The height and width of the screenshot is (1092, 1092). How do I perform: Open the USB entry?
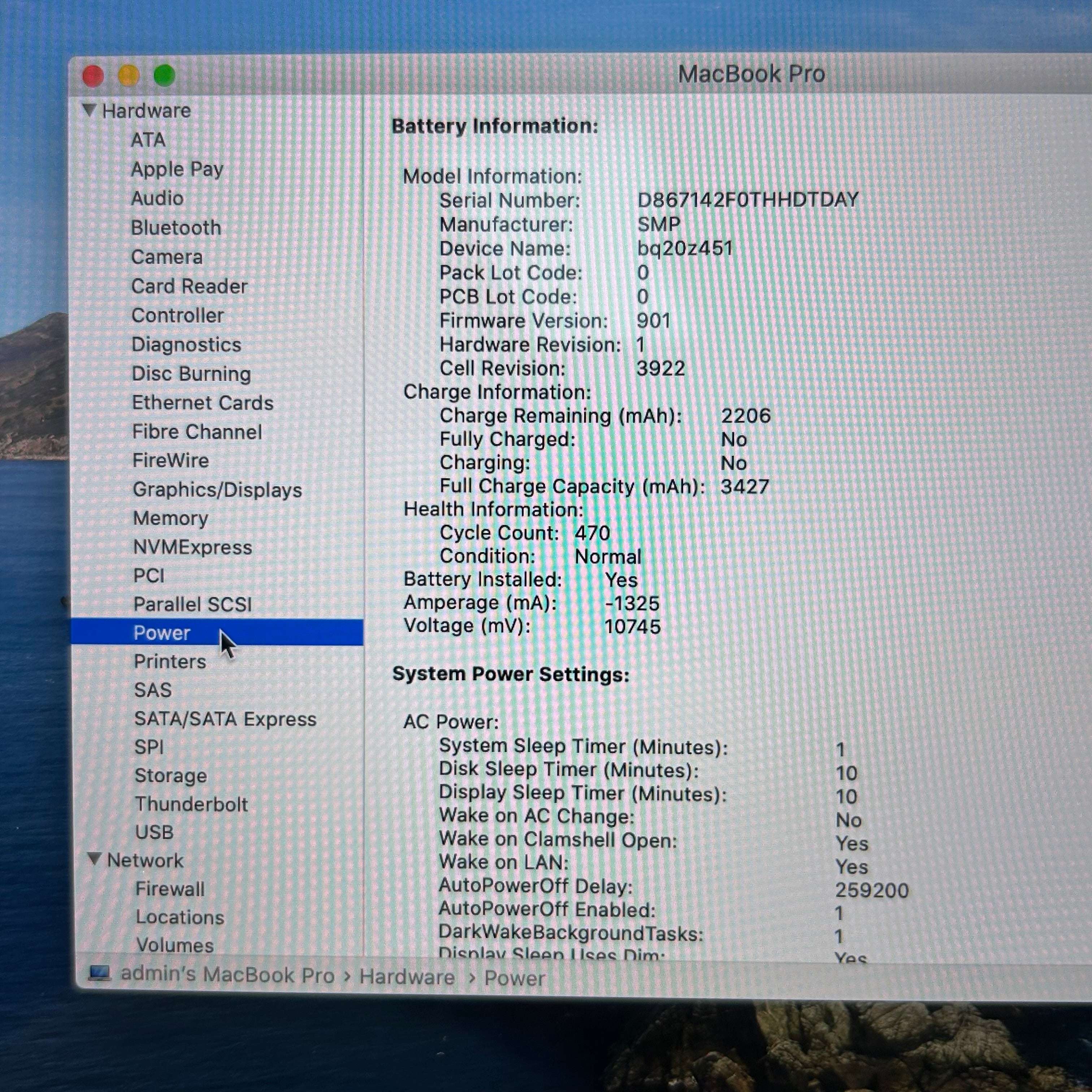(x=154, y=833)
